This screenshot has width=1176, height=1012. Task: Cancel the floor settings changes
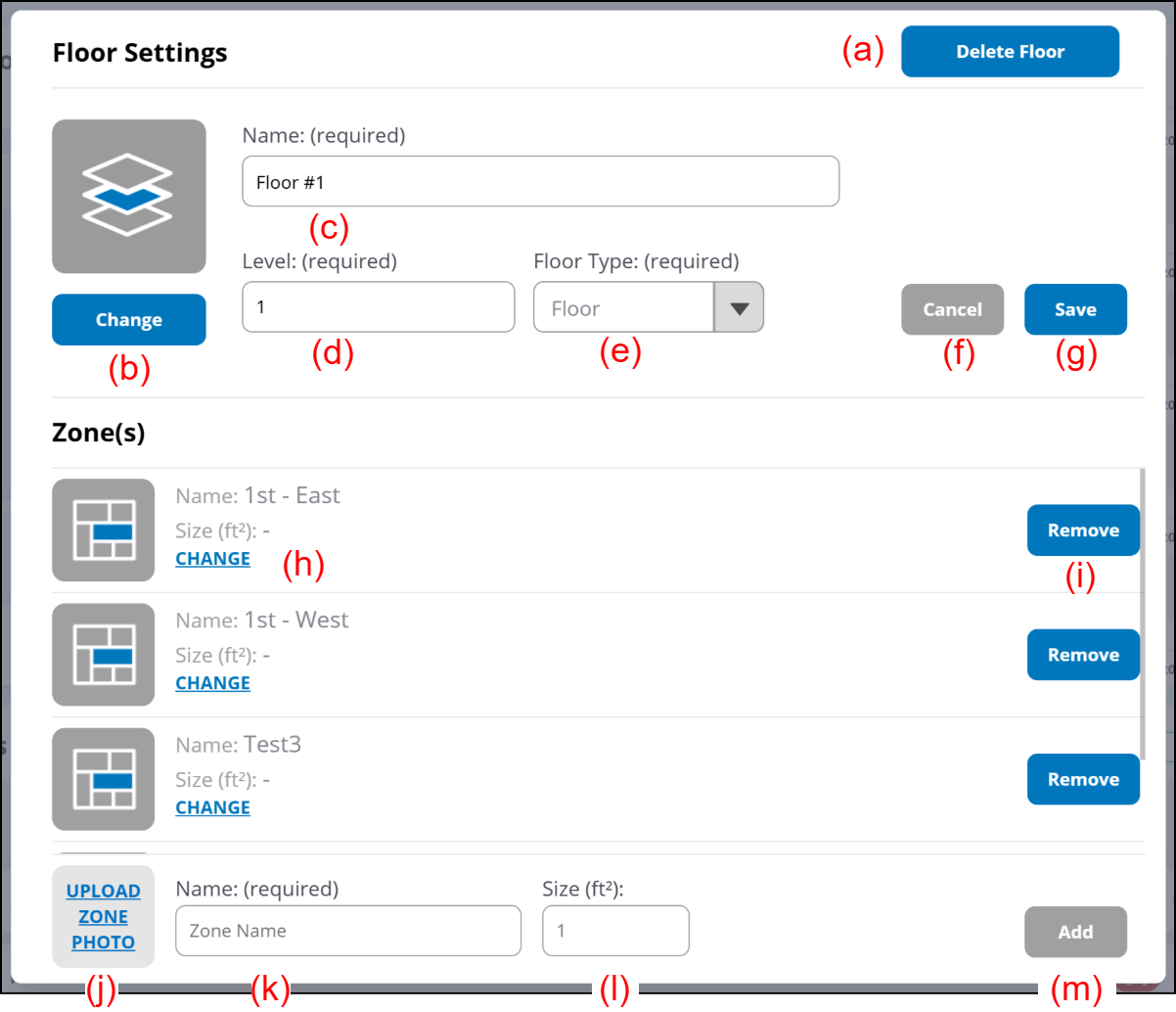point(952,309)
